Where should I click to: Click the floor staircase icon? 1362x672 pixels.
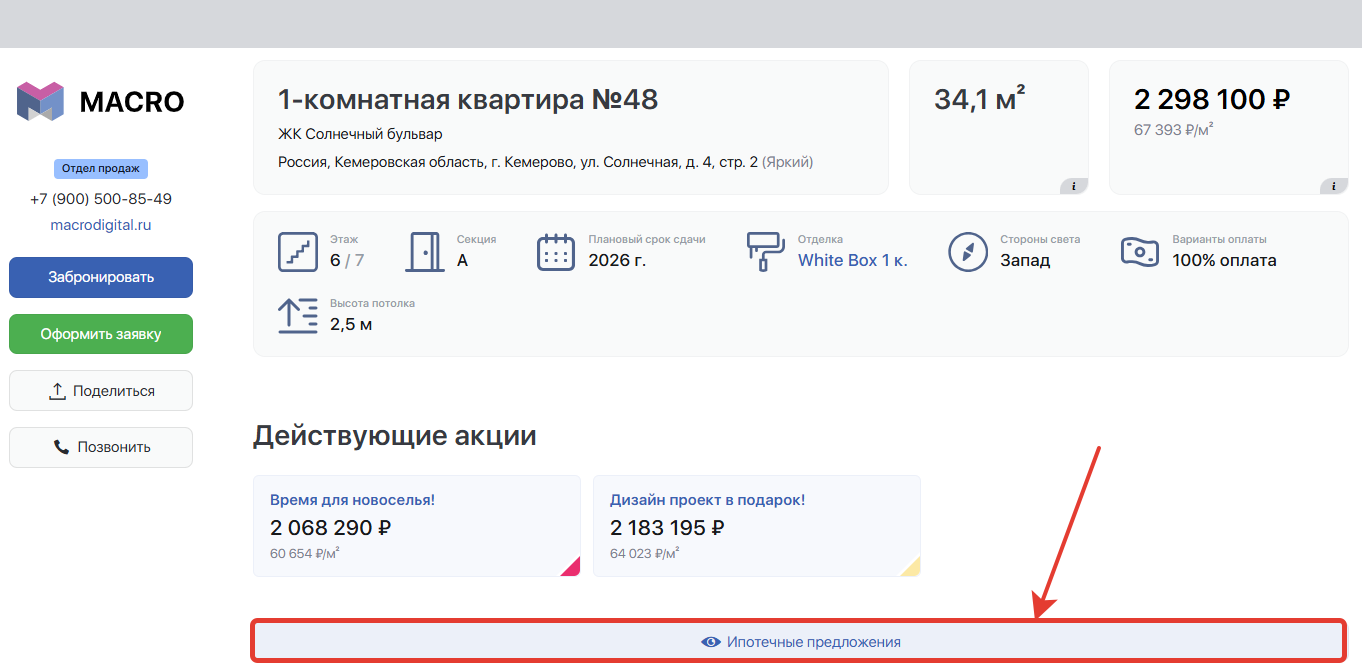tap(298, 252)
